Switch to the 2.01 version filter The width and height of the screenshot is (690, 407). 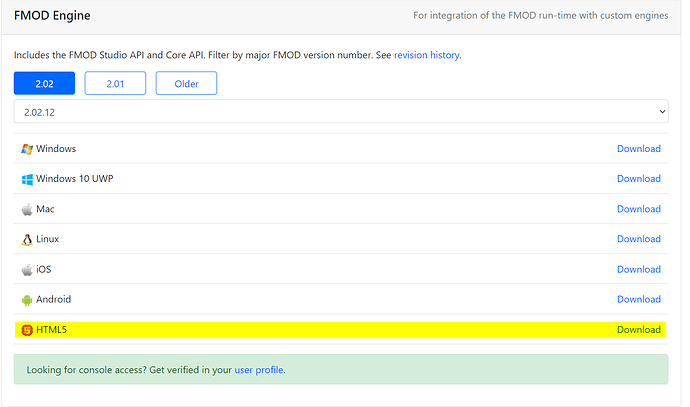pos(115,83)
